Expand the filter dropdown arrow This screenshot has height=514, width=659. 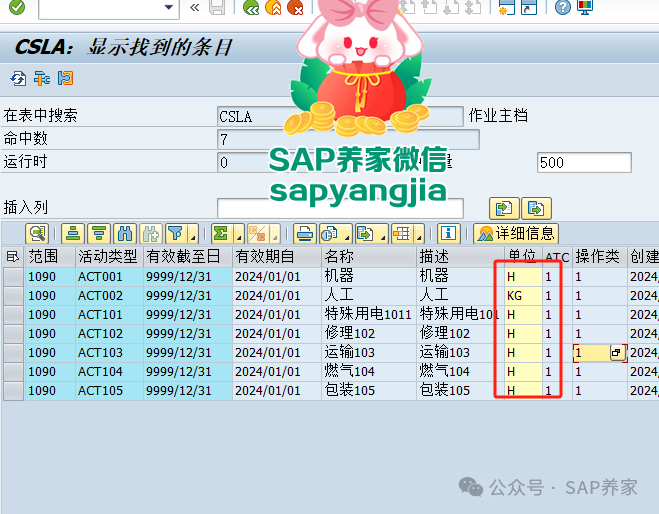[193, 235]
